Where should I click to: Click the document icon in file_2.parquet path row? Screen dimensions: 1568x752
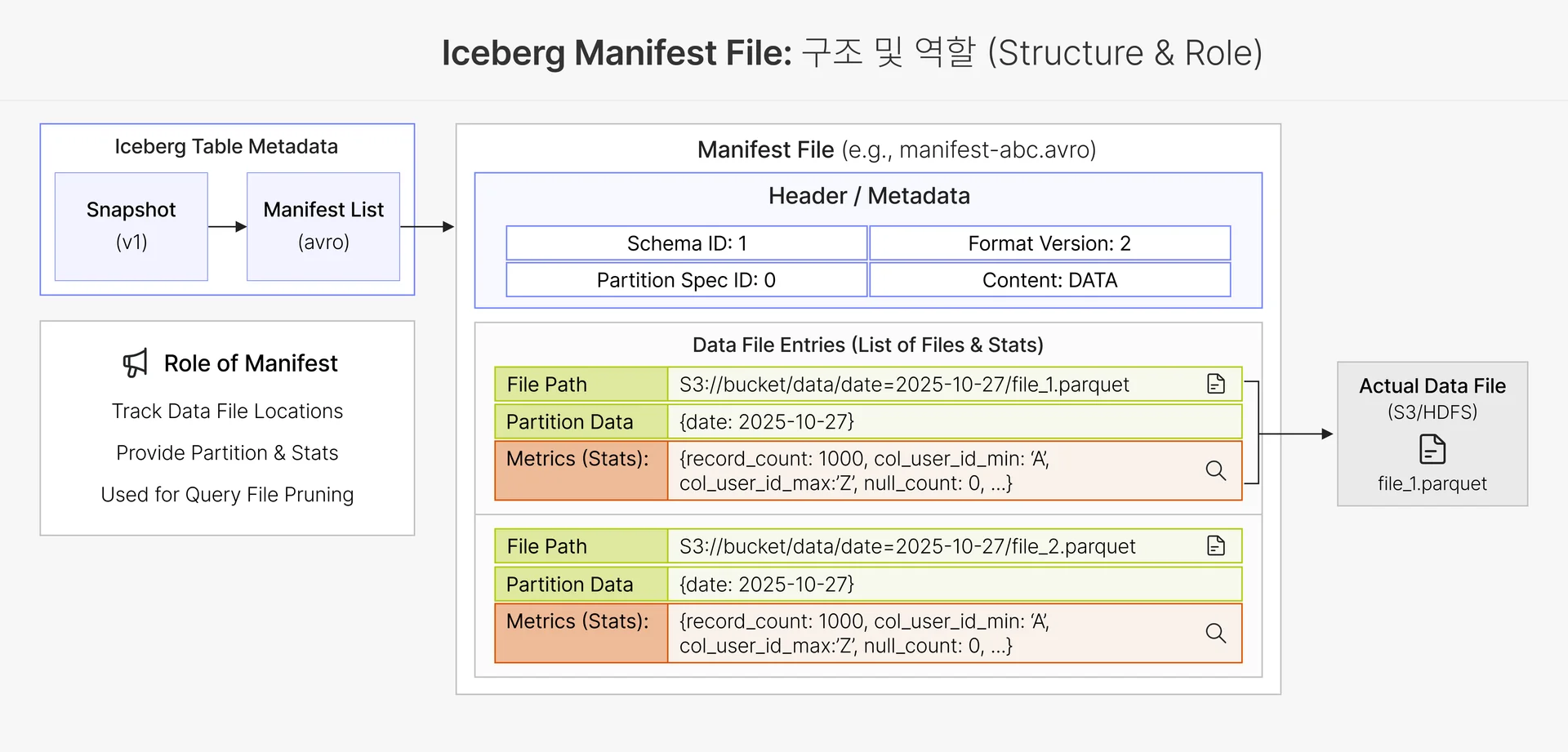click(1215, 545)
